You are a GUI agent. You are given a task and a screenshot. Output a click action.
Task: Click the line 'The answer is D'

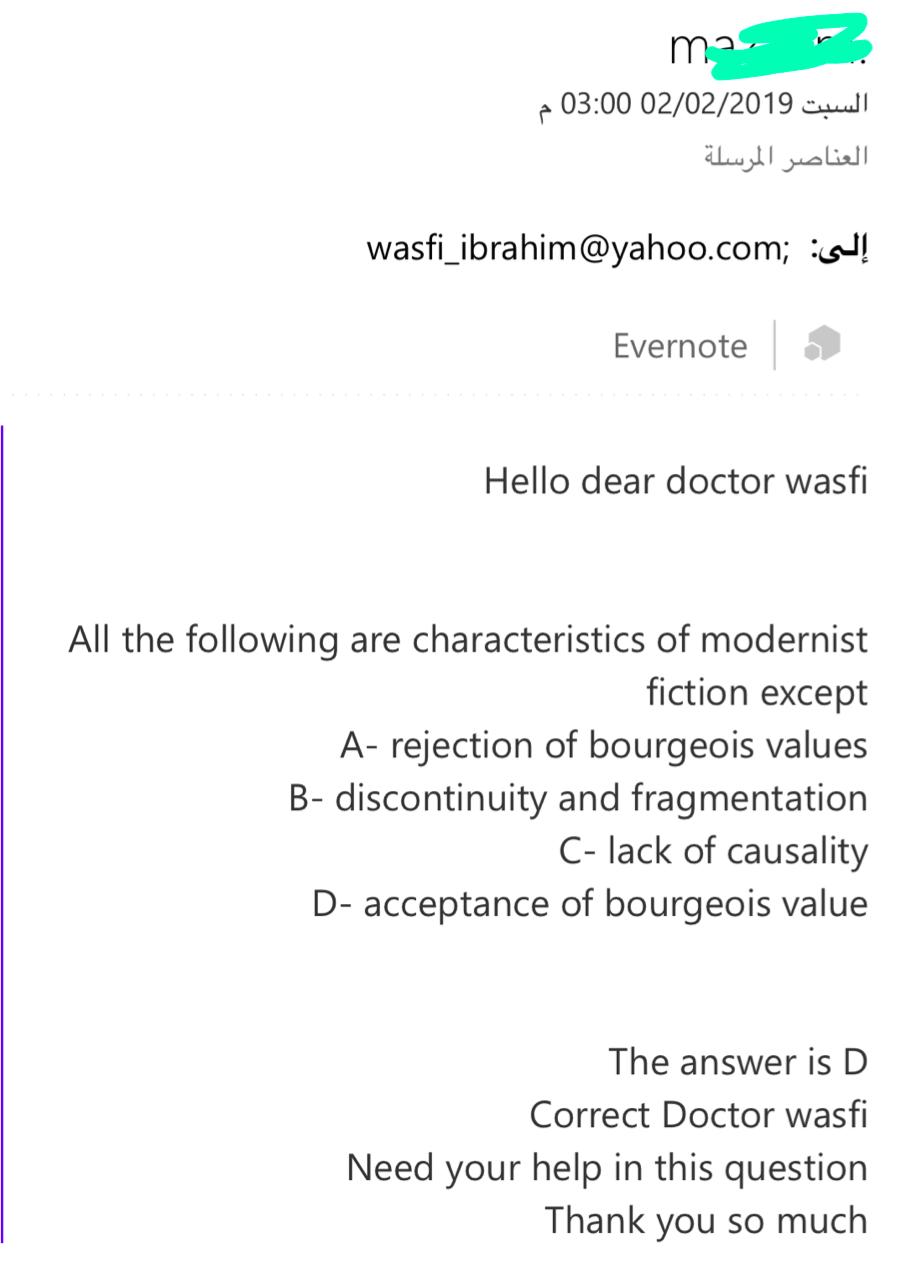[x=738, y=1062]
